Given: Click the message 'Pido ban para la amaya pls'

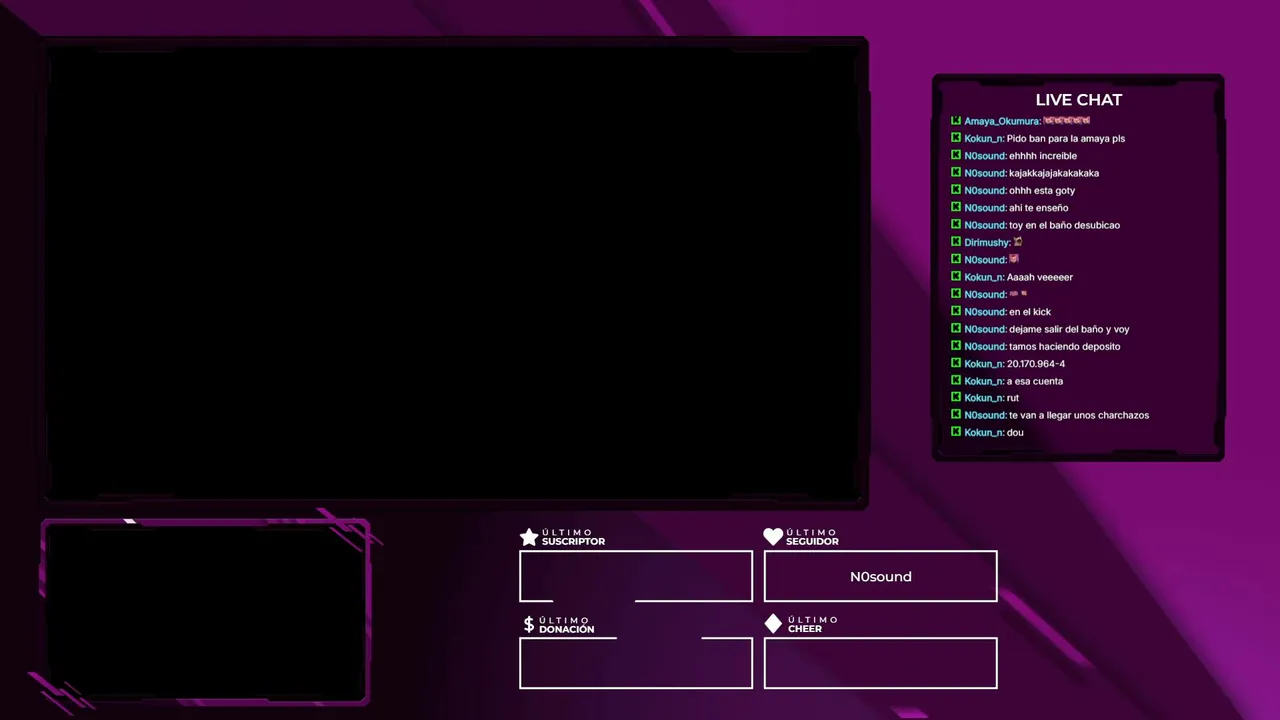Looking at the screenshot, I should 1066,139.
